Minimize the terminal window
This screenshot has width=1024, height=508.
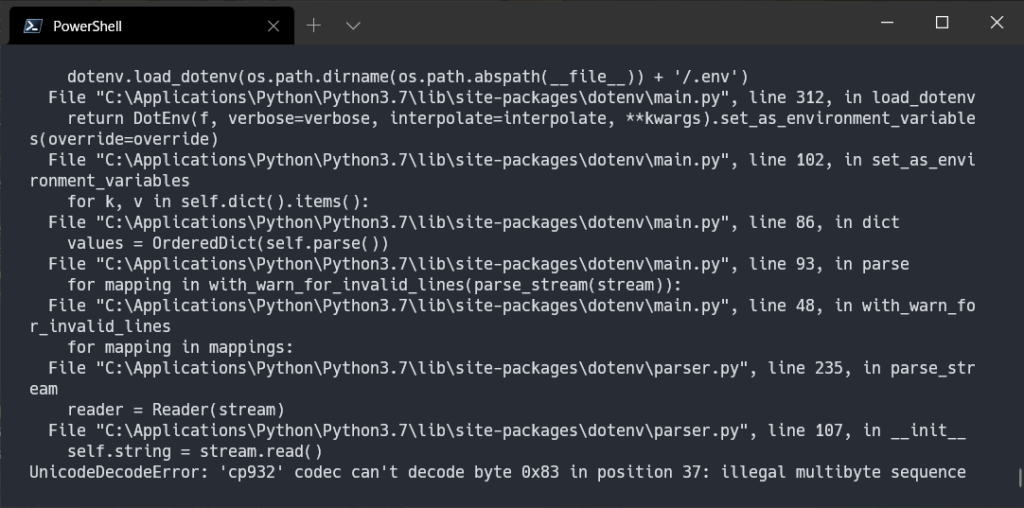point(887,23)
